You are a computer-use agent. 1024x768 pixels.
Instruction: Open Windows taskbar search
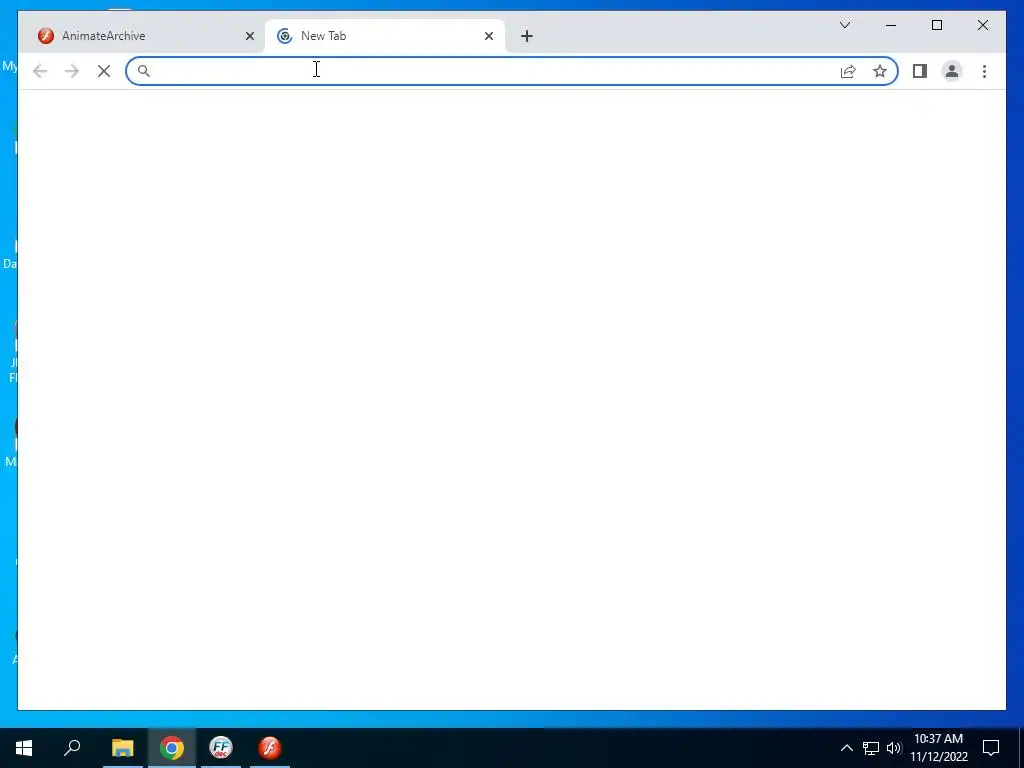(72, 748)
